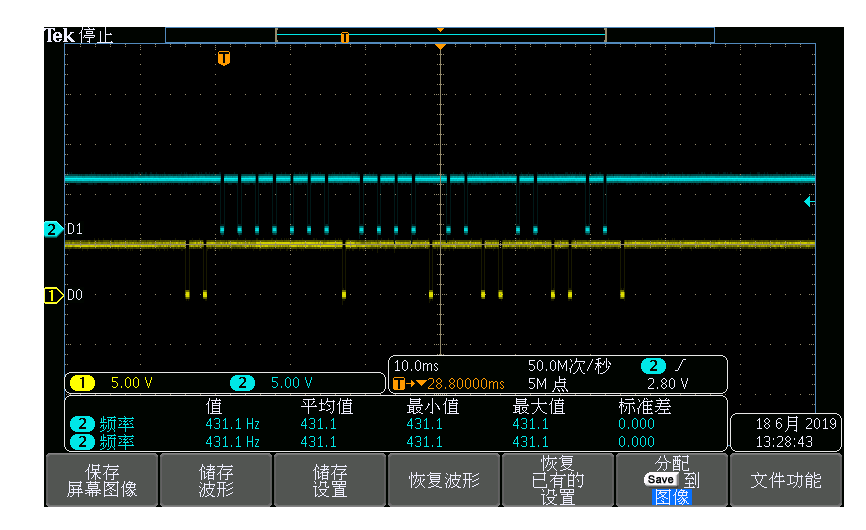
Task: Click the D1 waveform label
Action: 75,229
